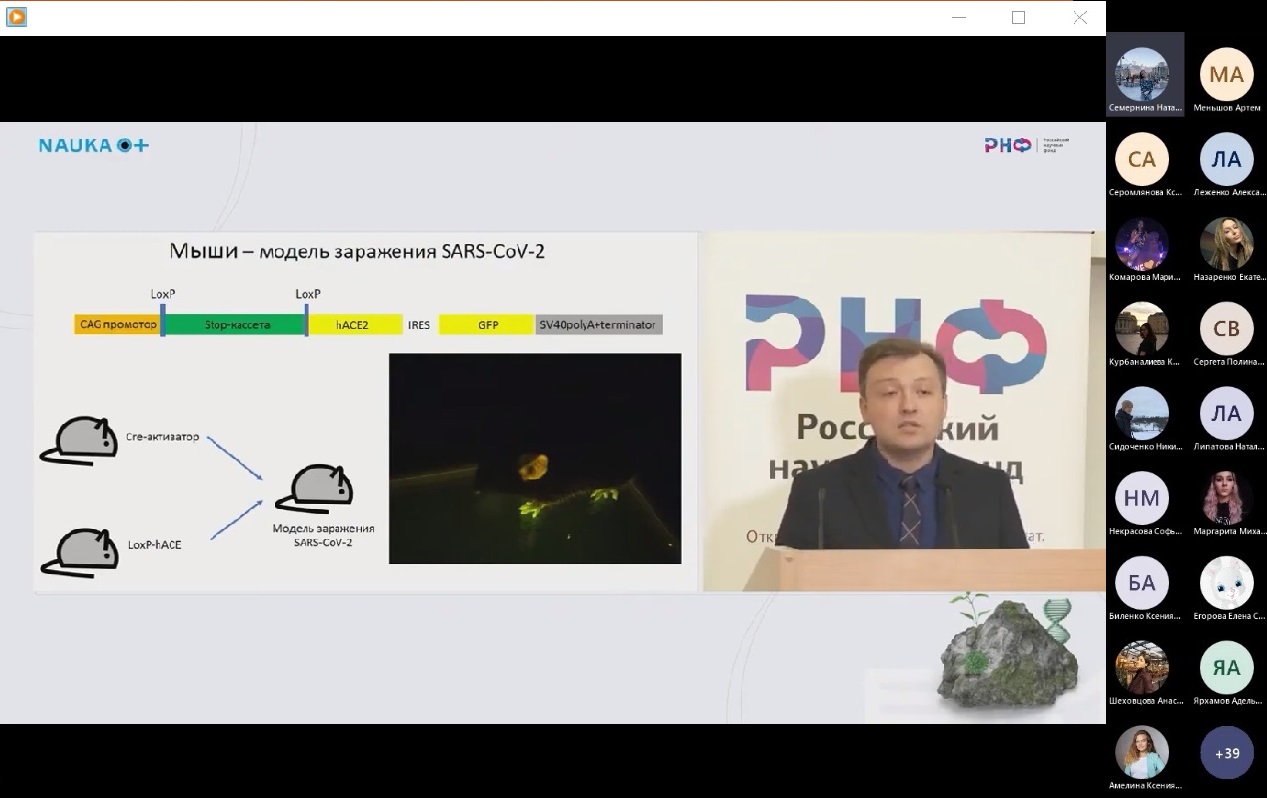Click the IRES label
The image size is (1267, 798).
(419, 325)
